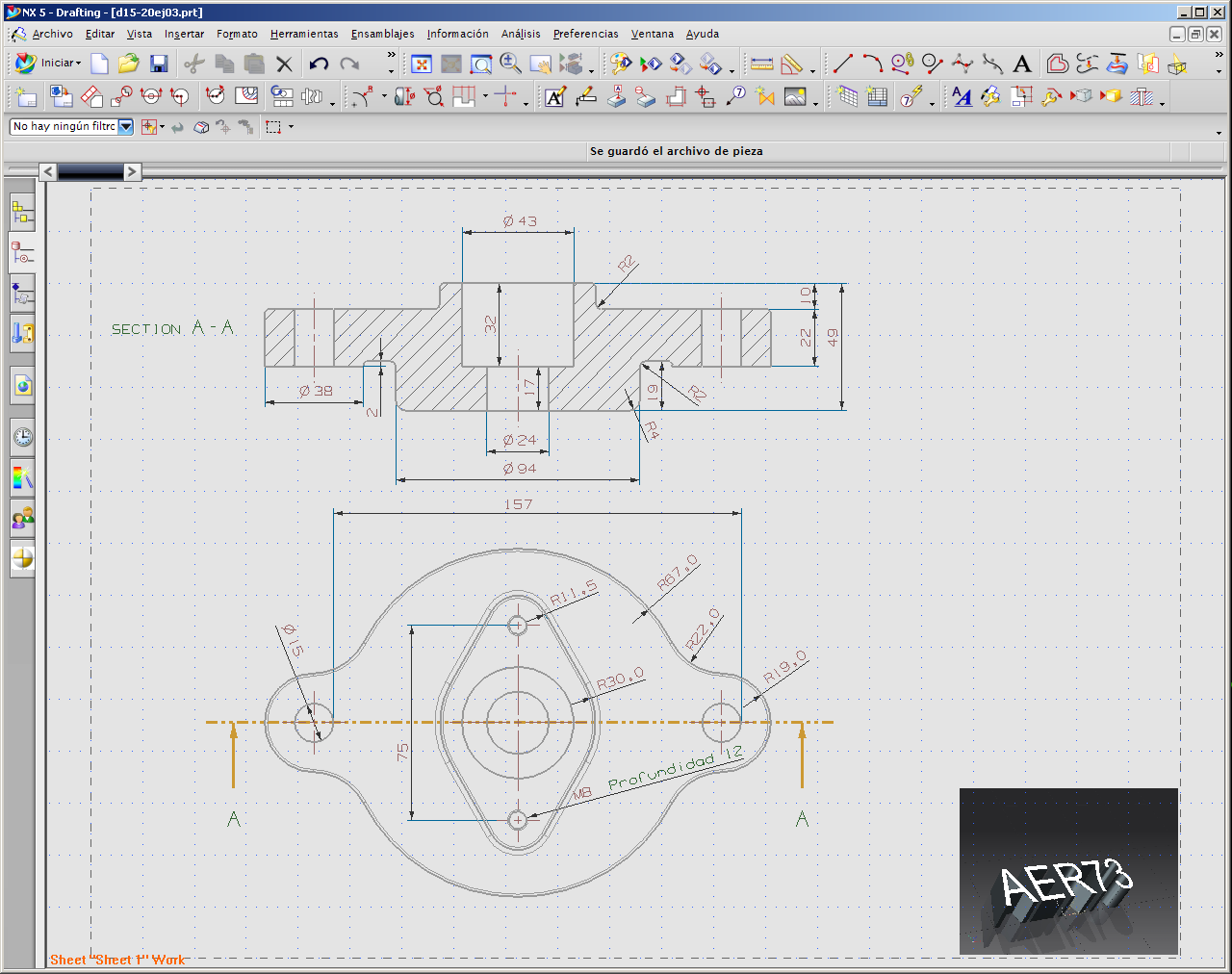Click the Parts List icon
Image resolution: width=1232 pixels, height=974 pixels.
(877, 96)
